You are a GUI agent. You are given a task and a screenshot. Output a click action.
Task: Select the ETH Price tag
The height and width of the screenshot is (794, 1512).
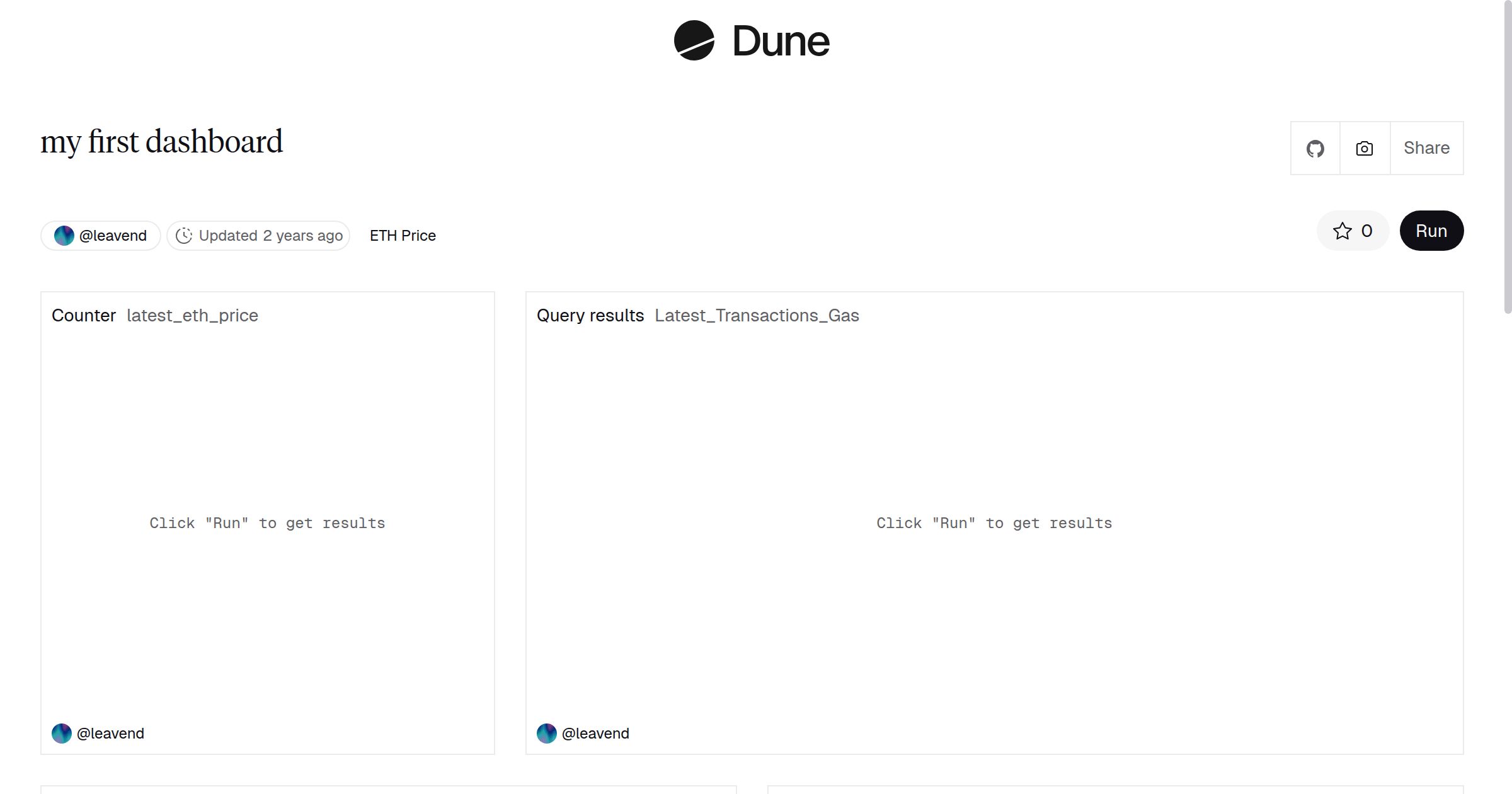pos(402,235)
